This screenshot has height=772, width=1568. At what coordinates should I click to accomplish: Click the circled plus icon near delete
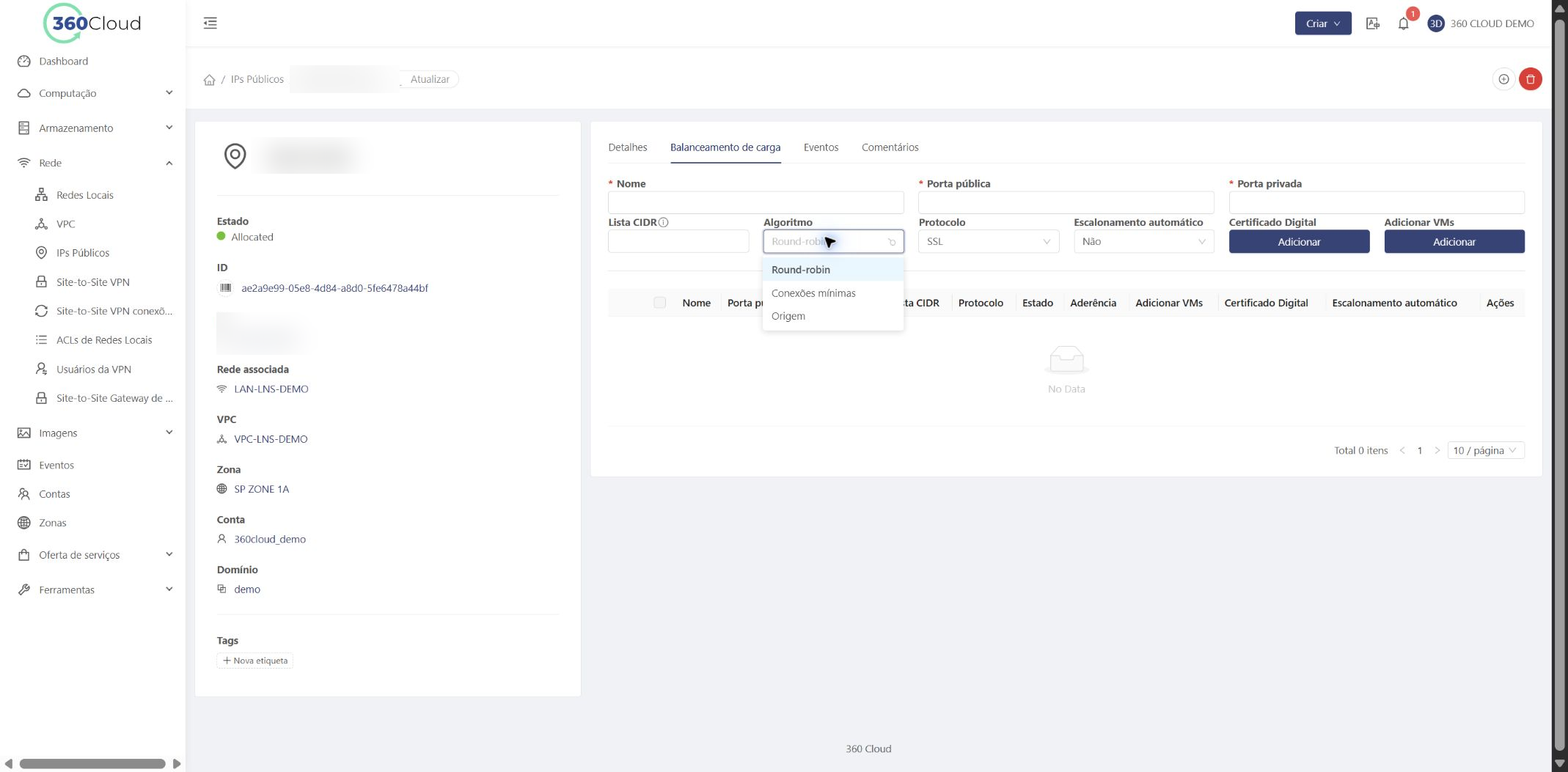1503,79
